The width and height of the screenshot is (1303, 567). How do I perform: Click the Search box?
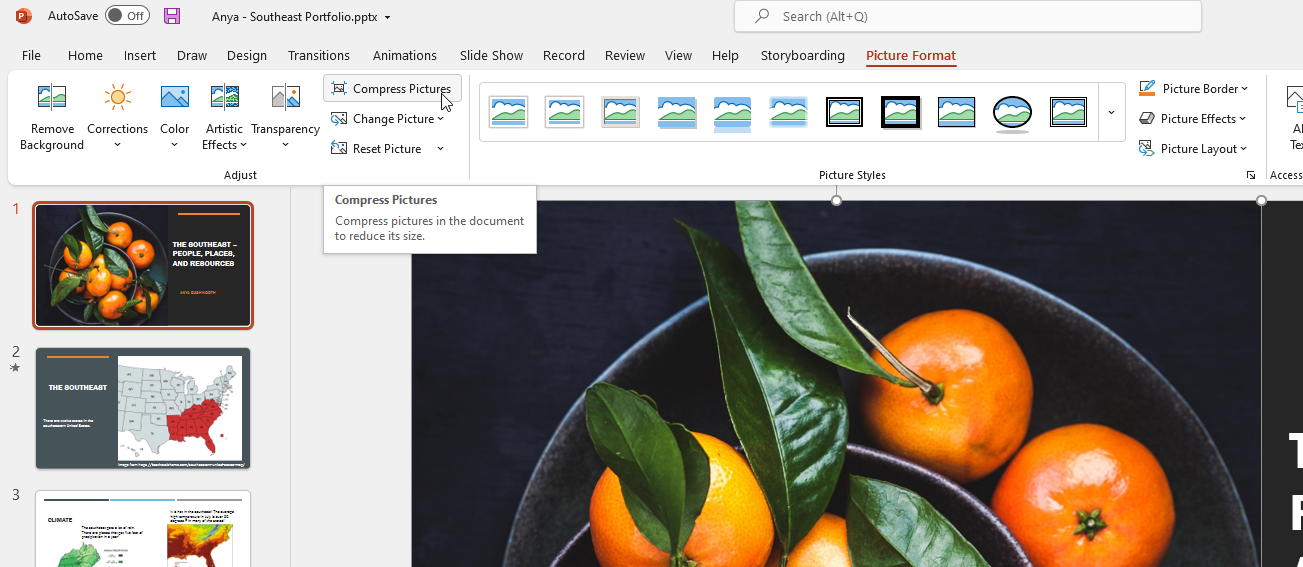[x=967, y=16]
